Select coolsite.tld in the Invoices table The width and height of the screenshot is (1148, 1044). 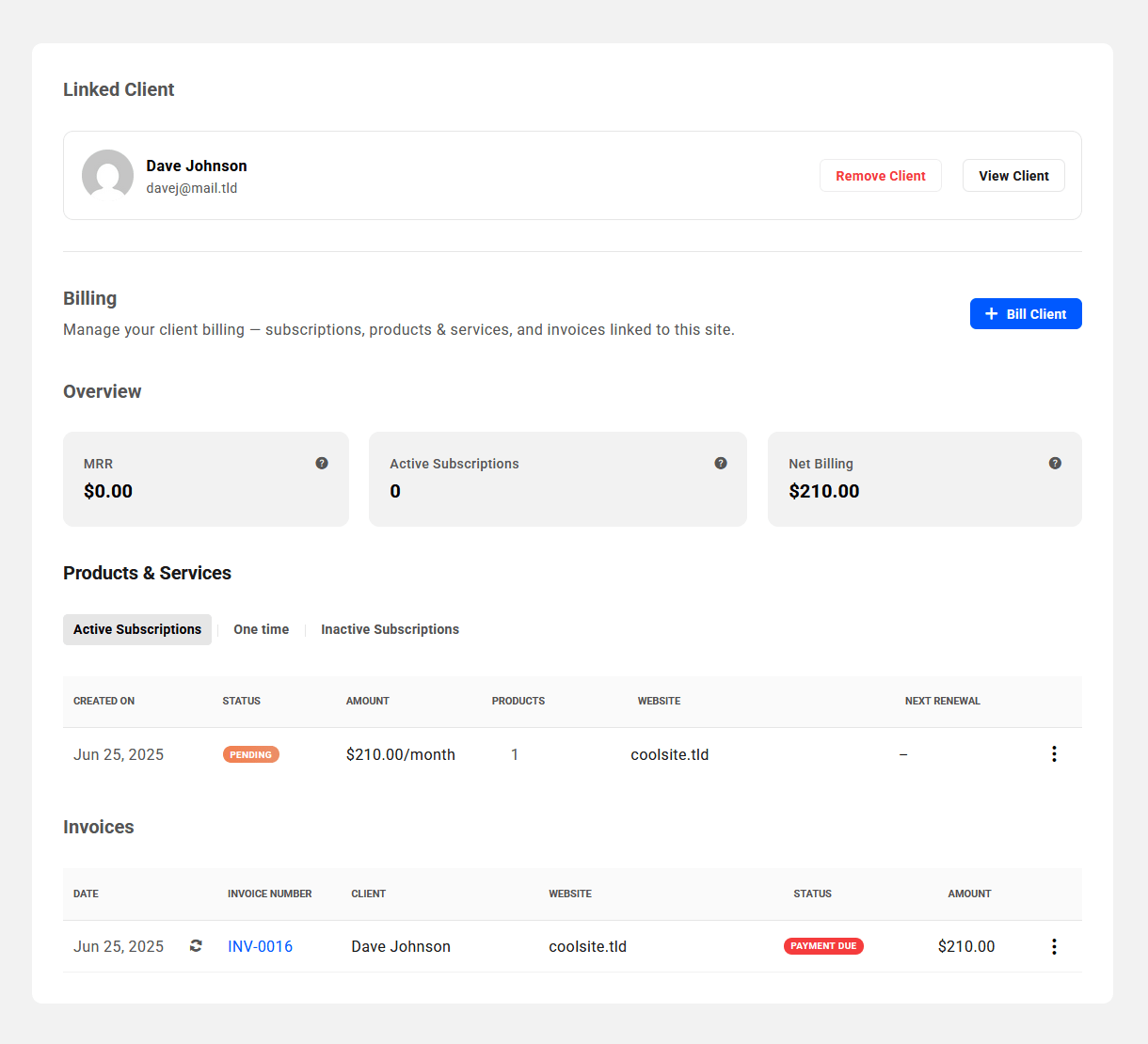tap(587, 946)
